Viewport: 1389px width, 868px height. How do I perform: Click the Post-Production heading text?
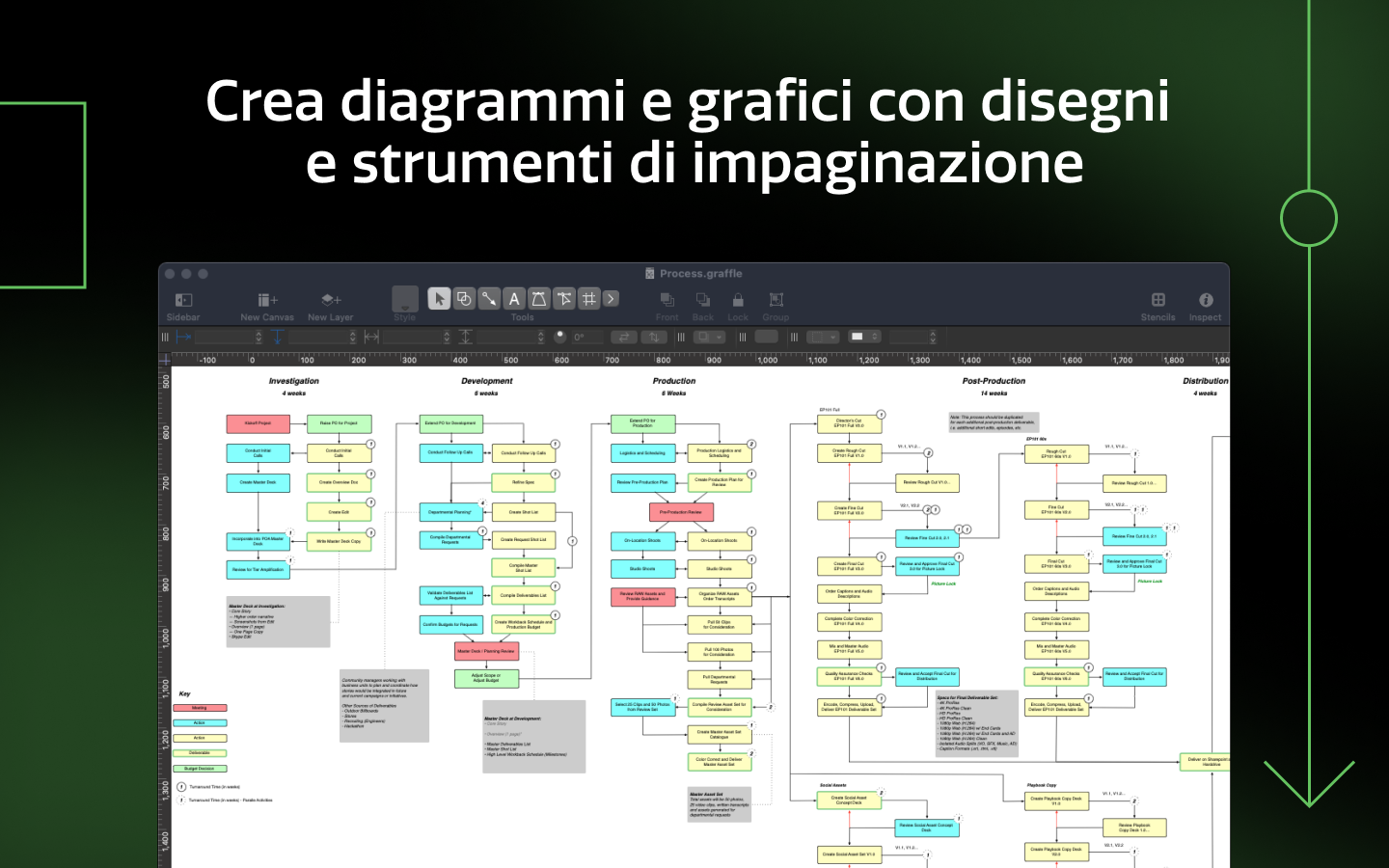[994, 381]
